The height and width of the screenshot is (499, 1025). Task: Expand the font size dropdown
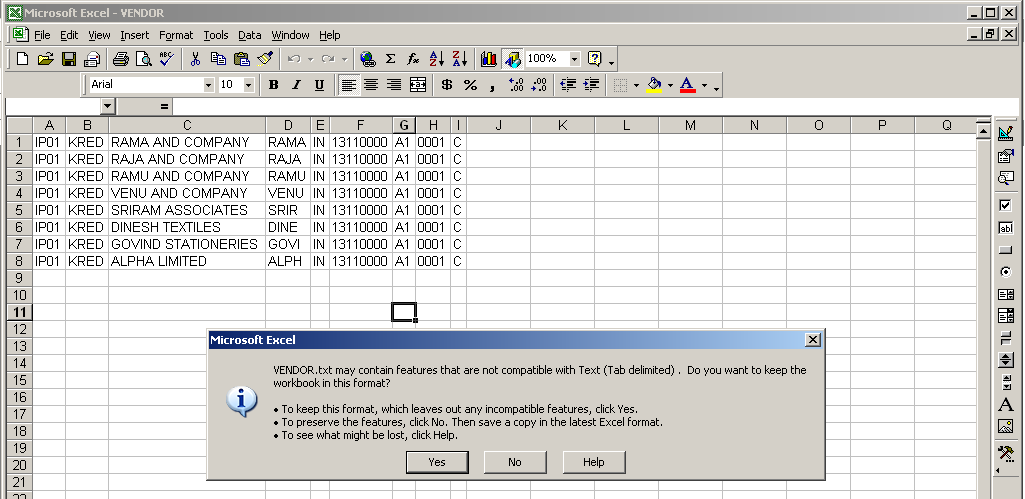(250, 85)
